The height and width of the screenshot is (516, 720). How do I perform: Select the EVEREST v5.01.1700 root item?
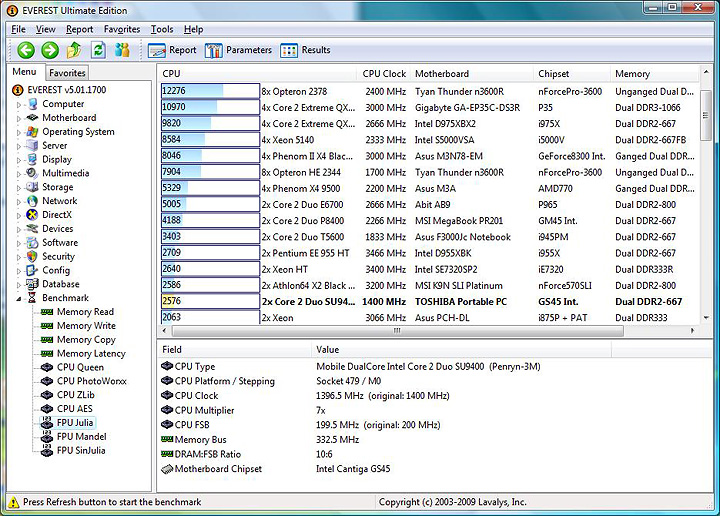point(67,90)
